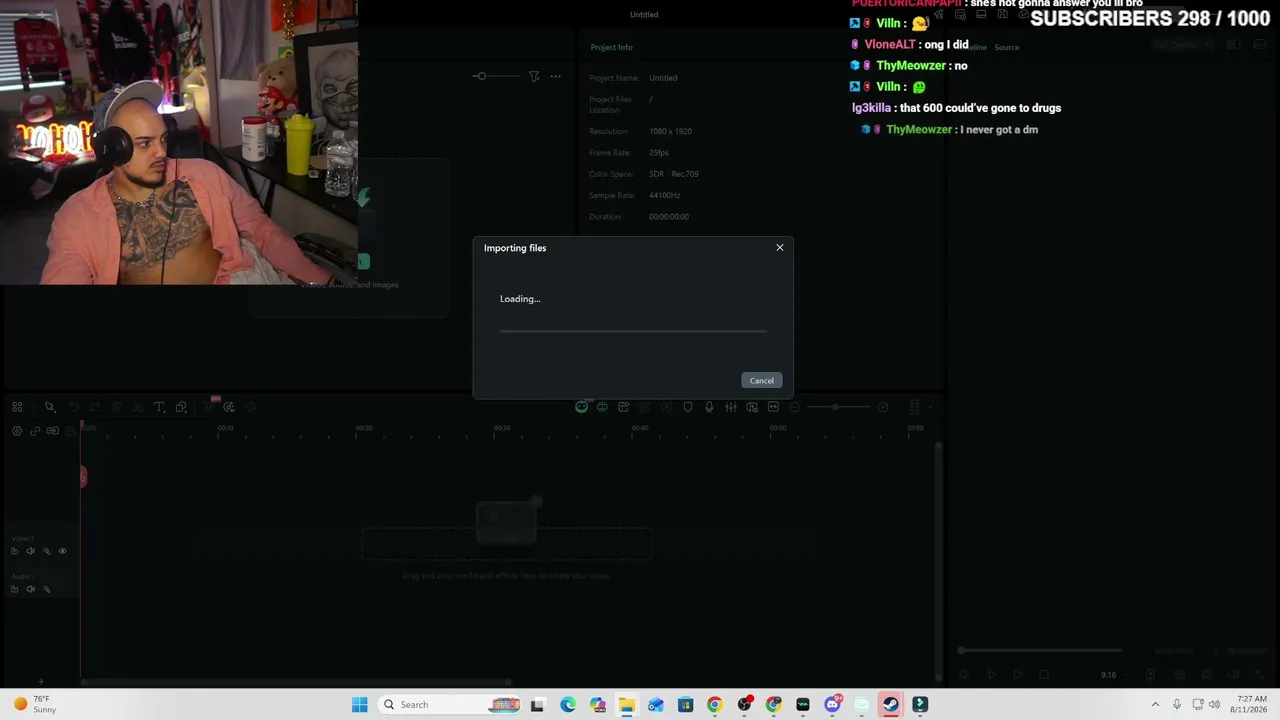Click the 25fps frame rate value
The image size is (1280, 720).
point(658,153)
